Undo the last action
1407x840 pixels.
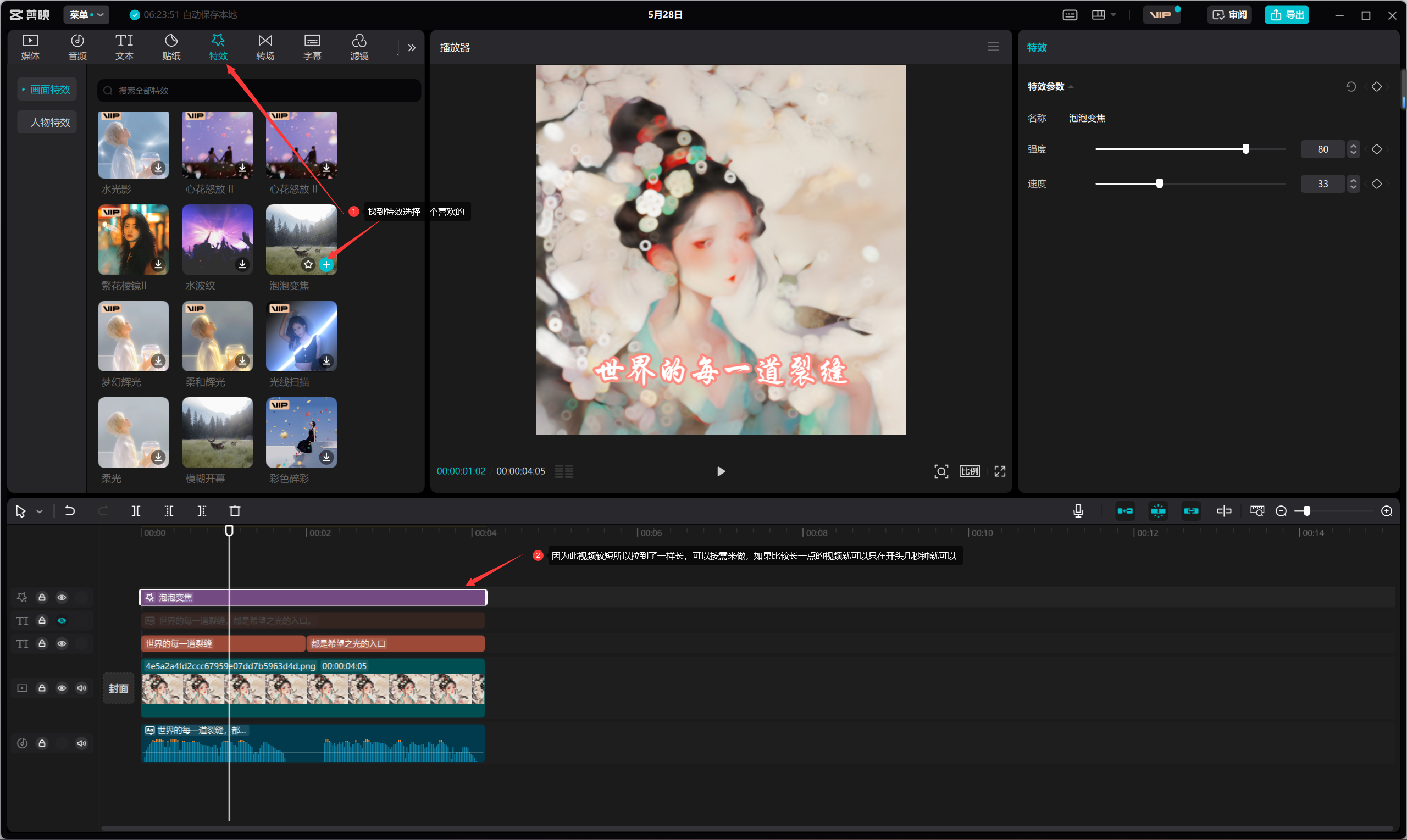70,510
